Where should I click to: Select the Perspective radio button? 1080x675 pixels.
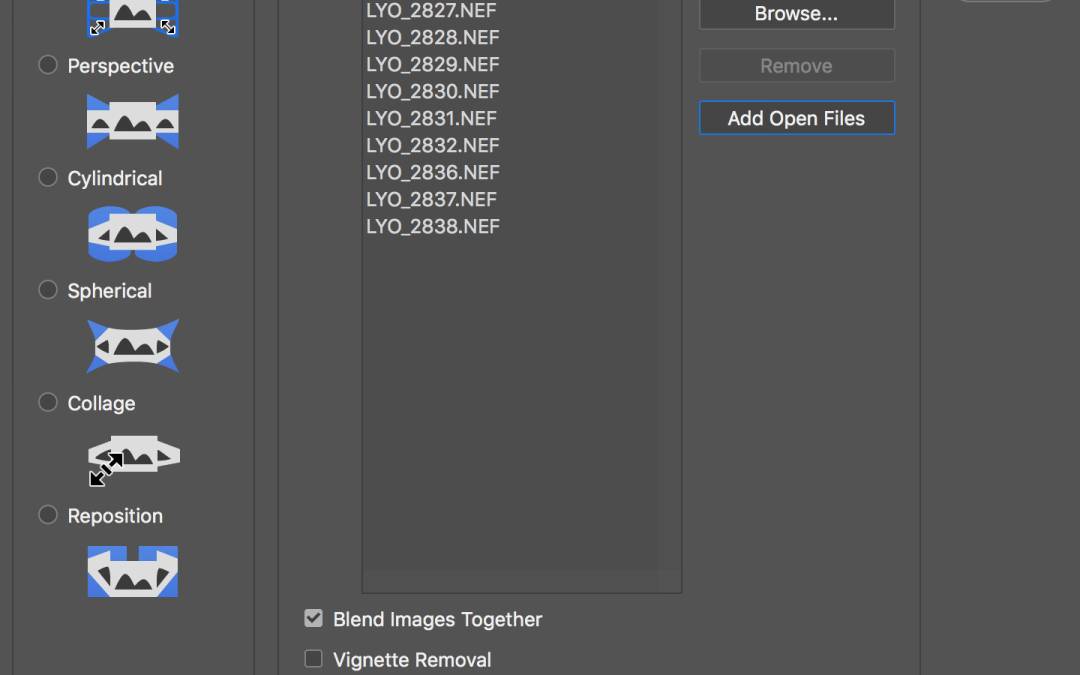48,65
